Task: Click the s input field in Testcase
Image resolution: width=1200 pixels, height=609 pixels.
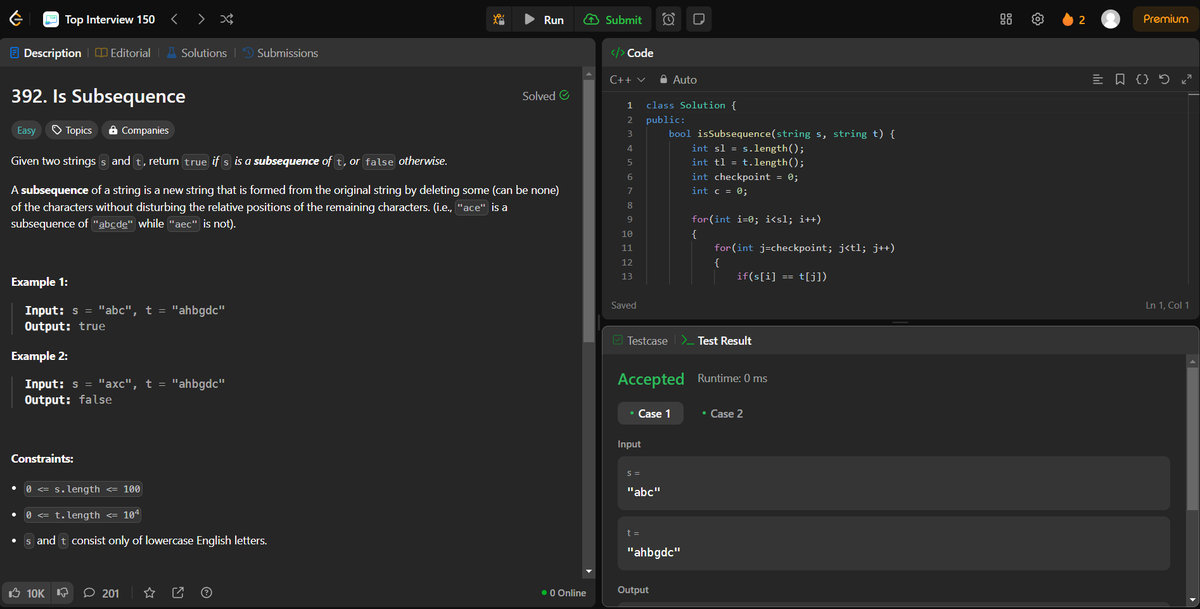Action: (894, 484)
